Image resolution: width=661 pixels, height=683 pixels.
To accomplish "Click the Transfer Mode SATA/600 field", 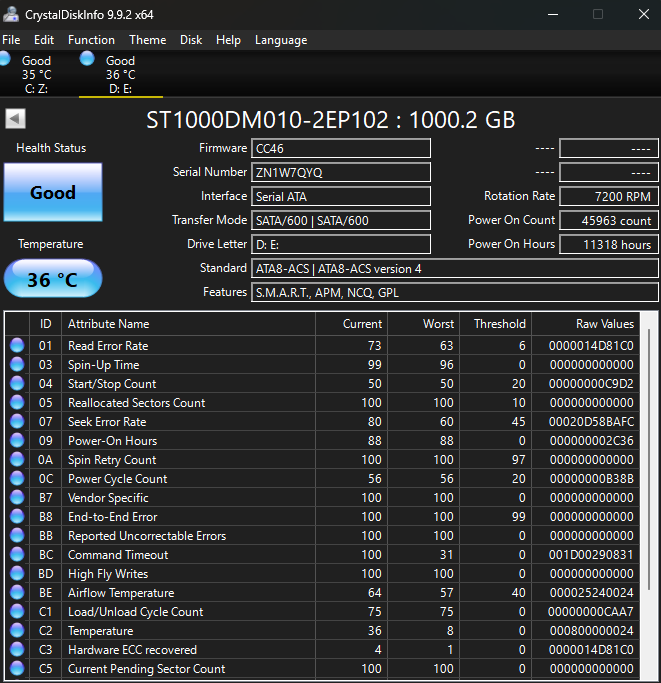I will click(341, 220).
